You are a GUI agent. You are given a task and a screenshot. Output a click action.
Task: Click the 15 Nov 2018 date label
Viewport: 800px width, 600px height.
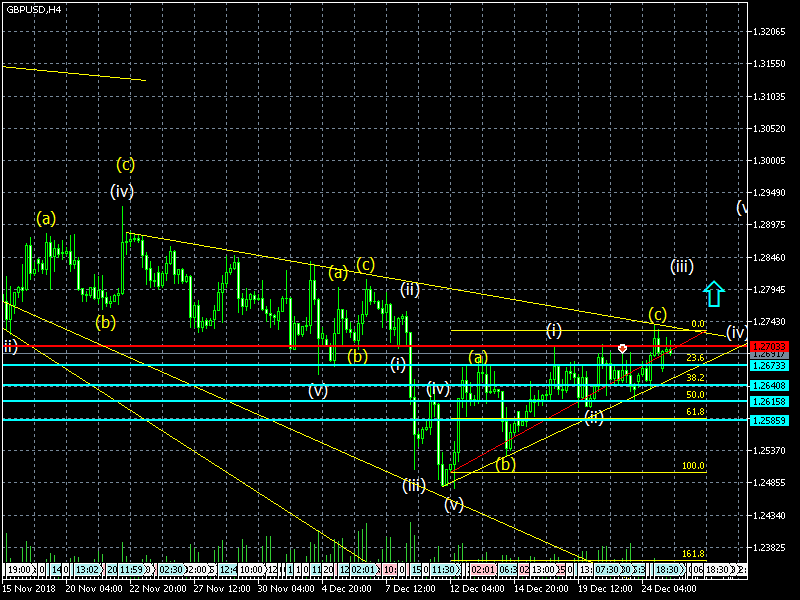pyautogui.click(x=28, y=591)
